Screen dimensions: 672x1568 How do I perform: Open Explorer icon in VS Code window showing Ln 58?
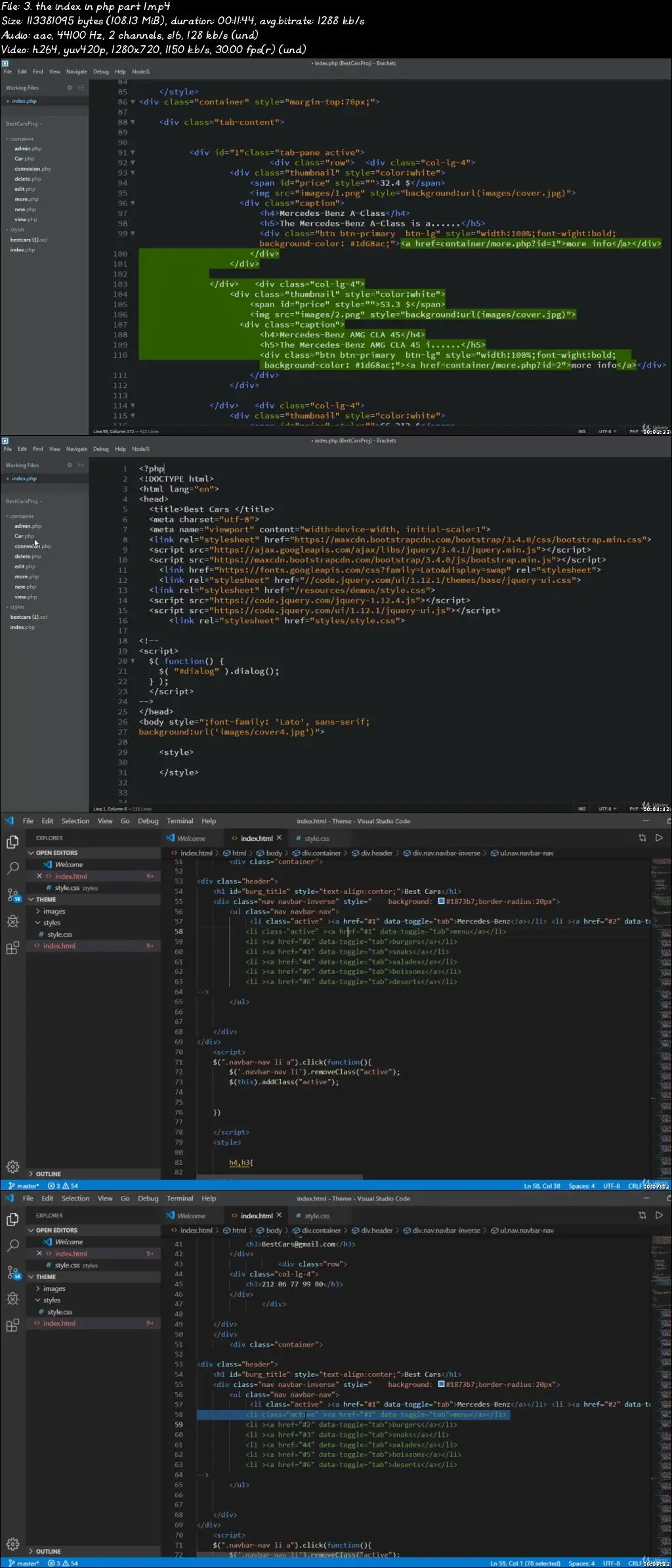[x=12, y=842]
